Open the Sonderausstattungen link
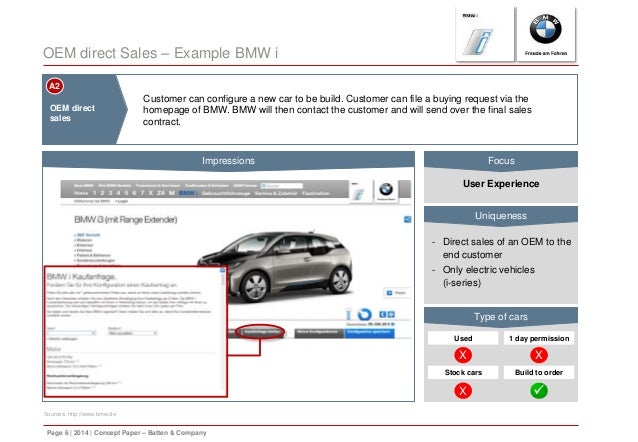 click(95, 260)
